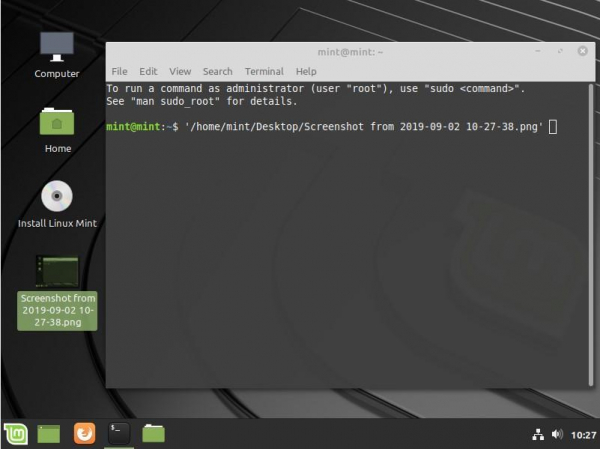The height and width of the screenshot is (449, 600).
Task: Maximize the mint@mint terminal window
Action: coord(560,51)
